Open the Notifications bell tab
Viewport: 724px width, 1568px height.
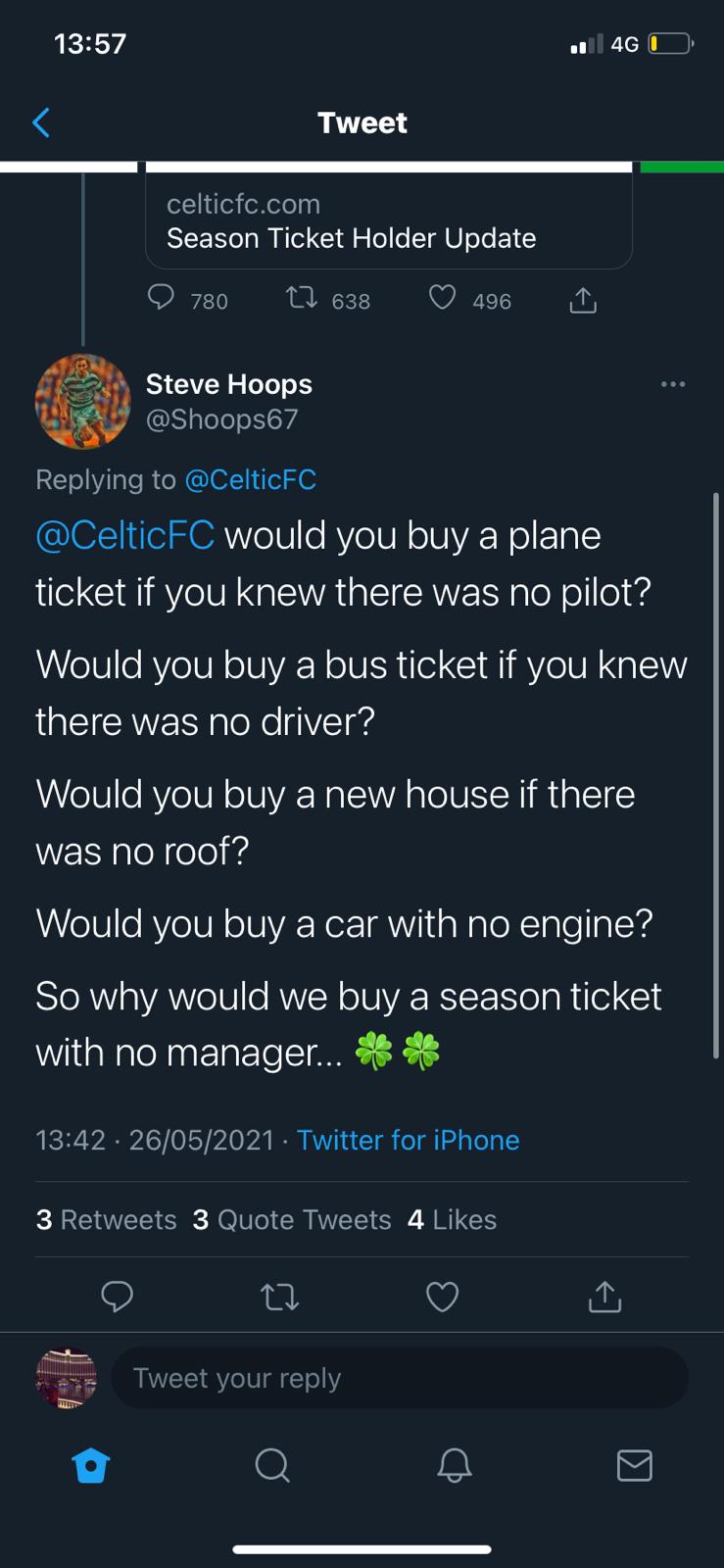coord(454,1466)
